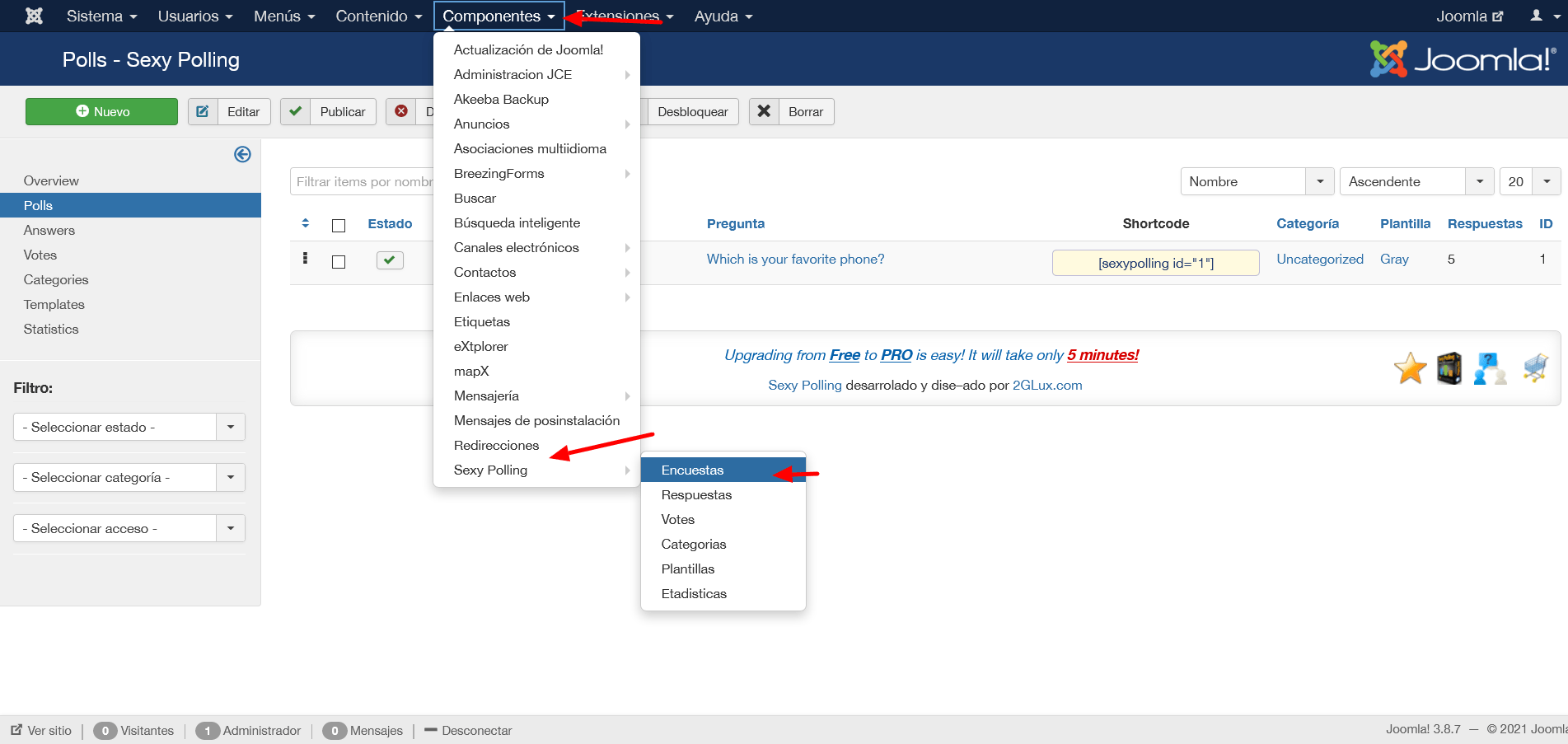Click the green Nuevo button
Viewport: 1568px width, 744px height.
[101, 111]
